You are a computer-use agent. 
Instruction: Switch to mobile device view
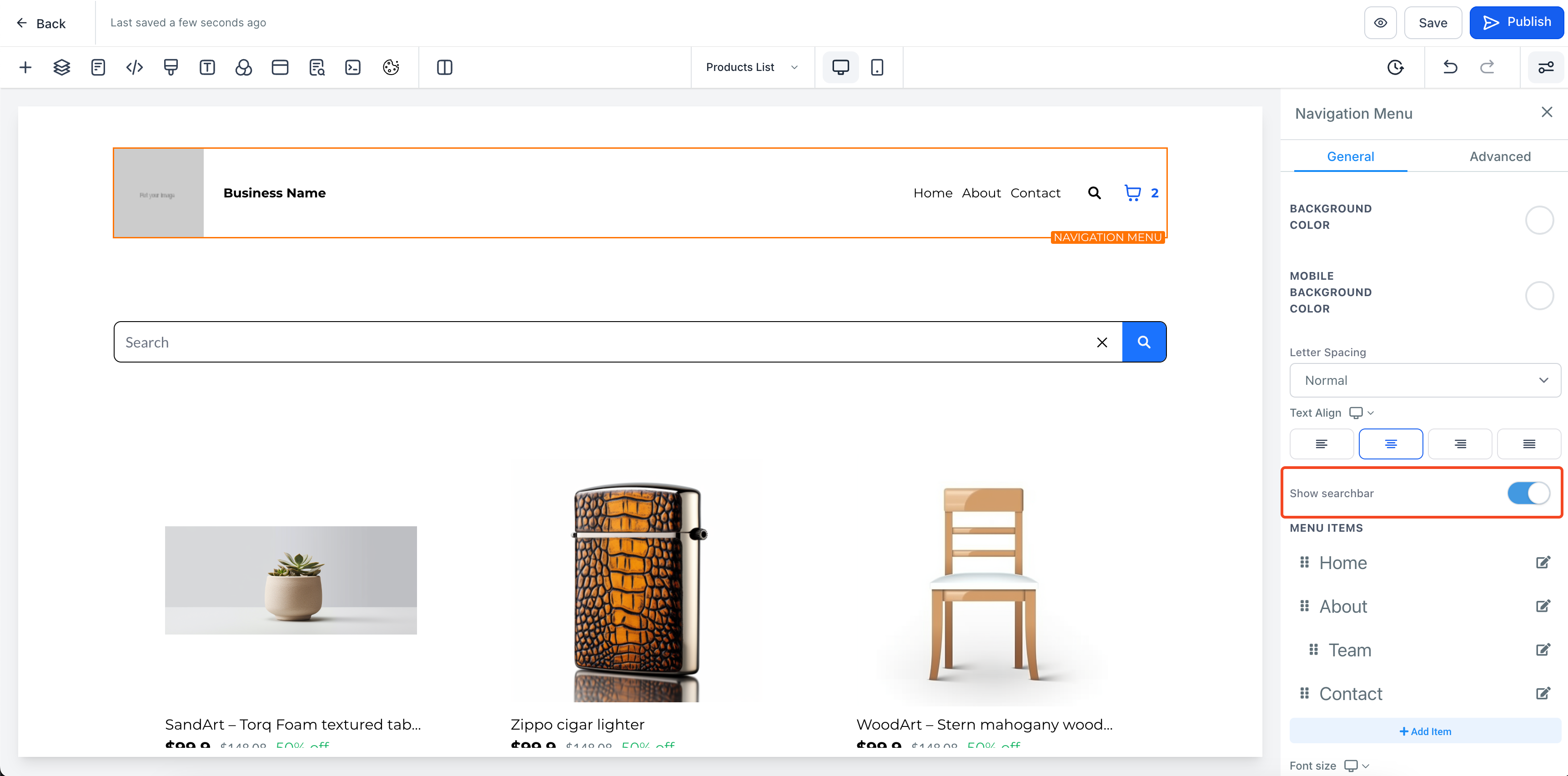tap(876, 67)
